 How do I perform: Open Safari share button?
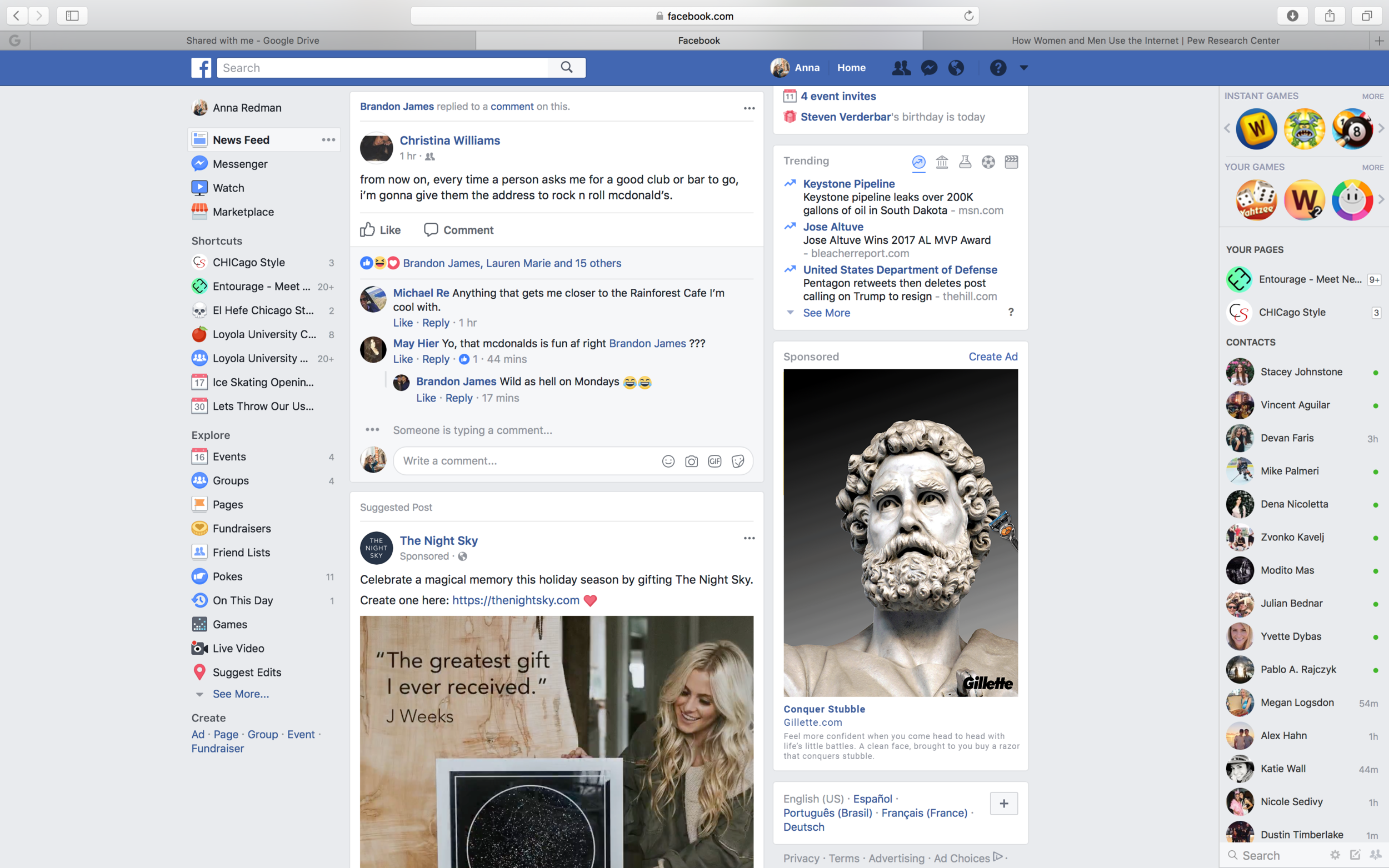[1330, 16]
